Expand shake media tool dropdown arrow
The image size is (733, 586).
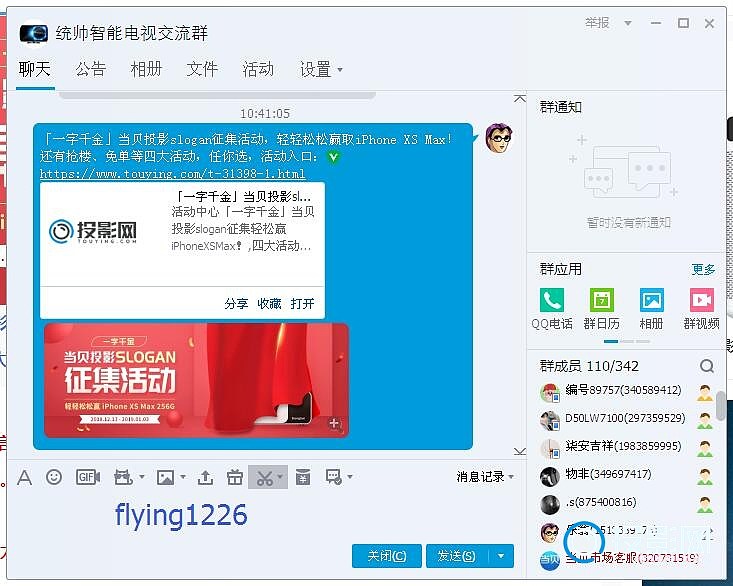[142, 477]
